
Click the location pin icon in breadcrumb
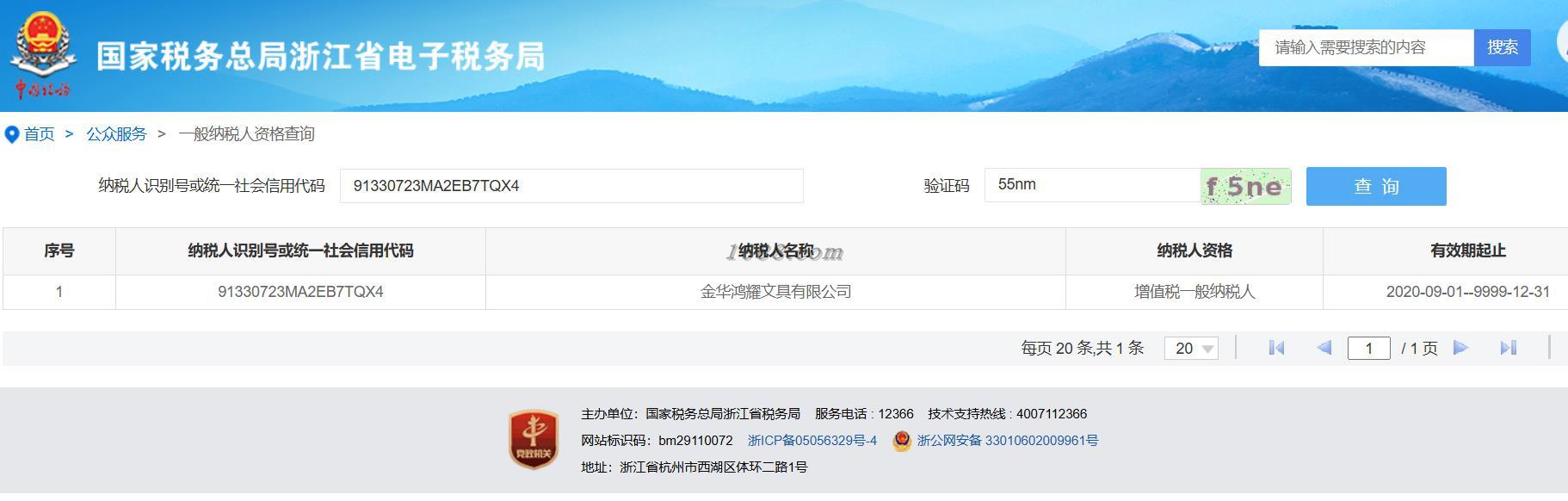12,134
